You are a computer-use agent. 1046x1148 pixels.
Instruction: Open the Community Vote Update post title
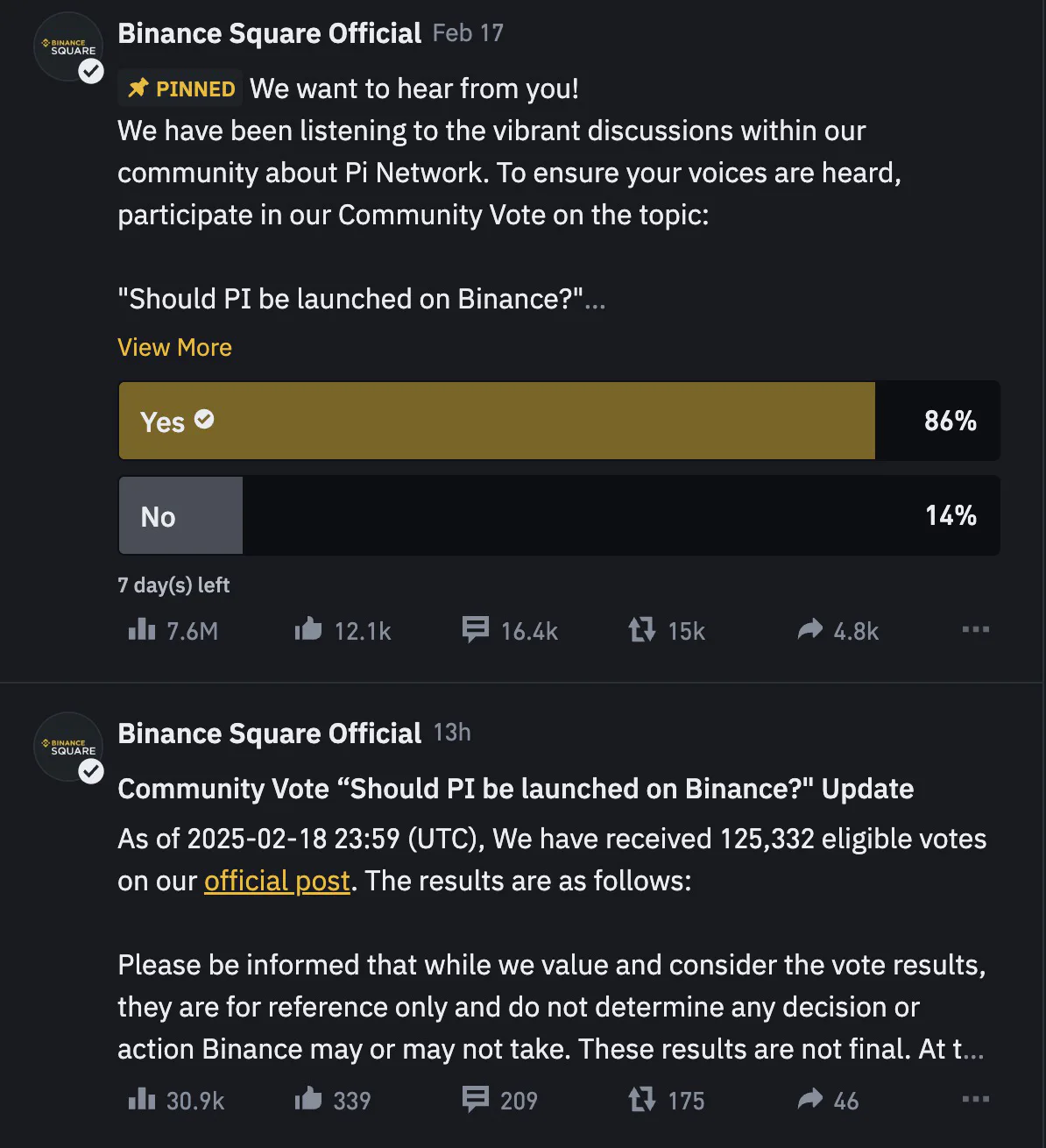coord(515,789)
